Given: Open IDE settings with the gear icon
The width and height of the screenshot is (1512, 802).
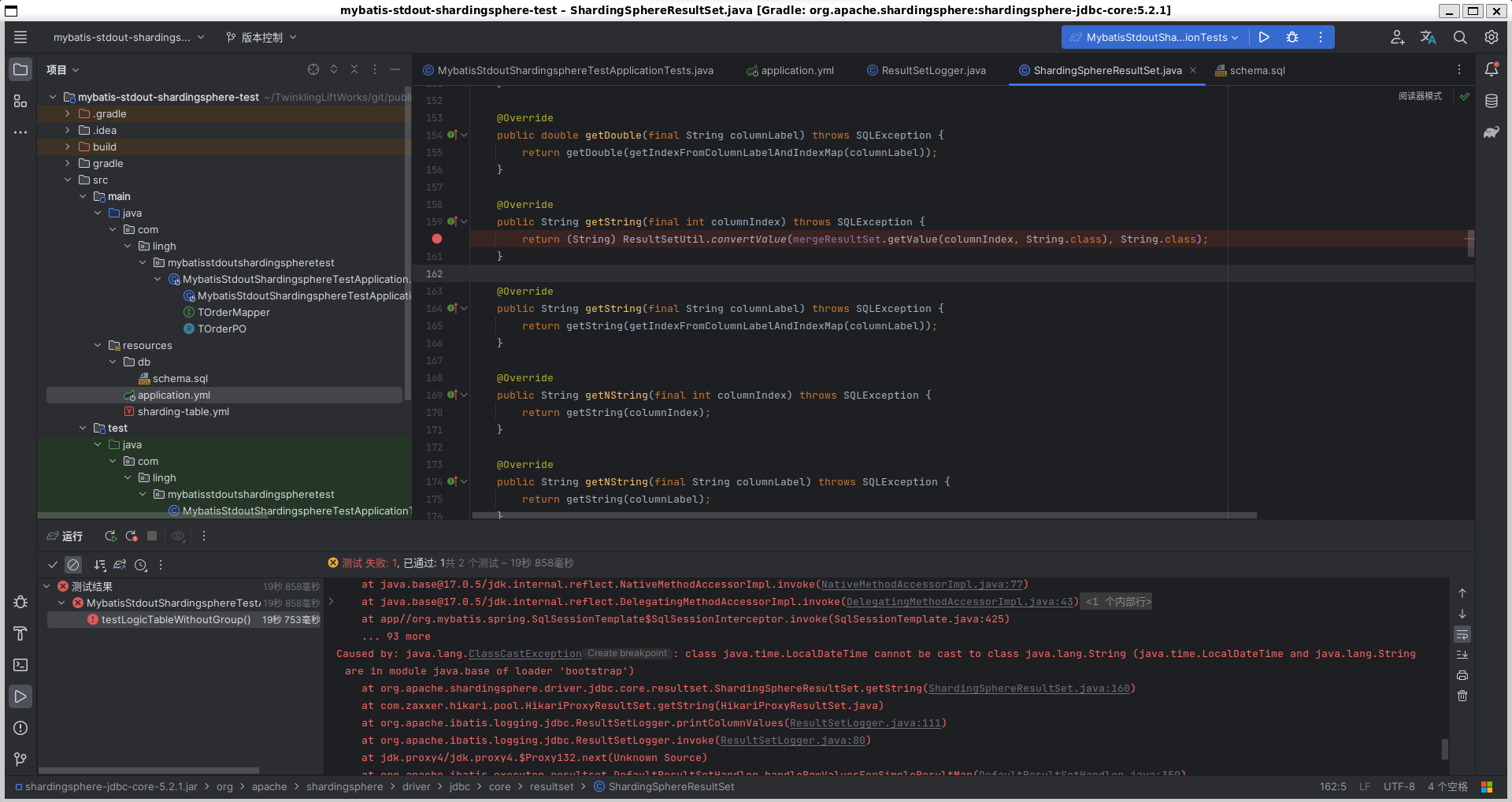Looking at the screenshot, I should pyautogui.click(x=1491, y=37).
